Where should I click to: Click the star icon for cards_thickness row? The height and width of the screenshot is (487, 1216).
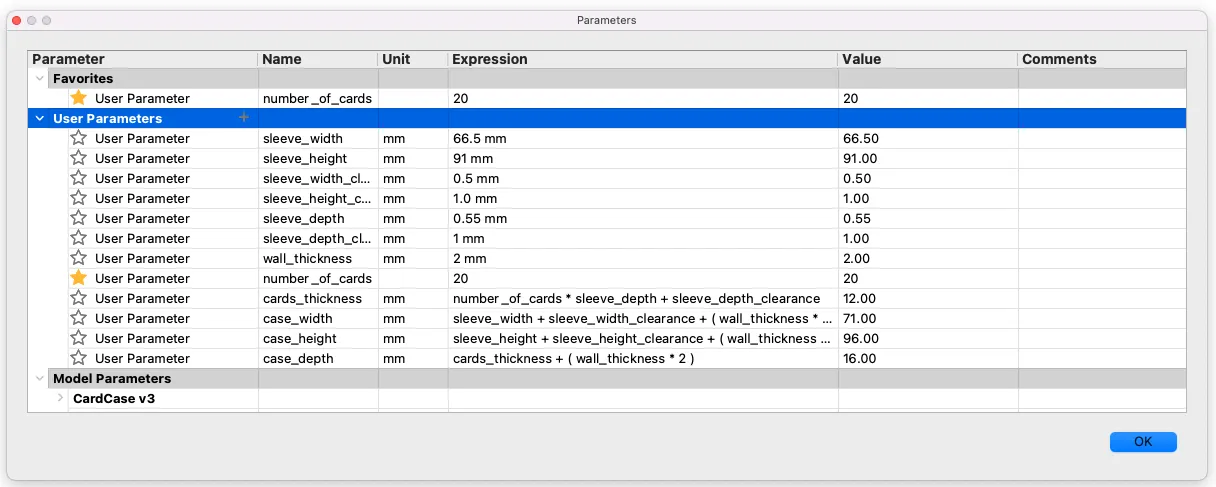[79, 298]
